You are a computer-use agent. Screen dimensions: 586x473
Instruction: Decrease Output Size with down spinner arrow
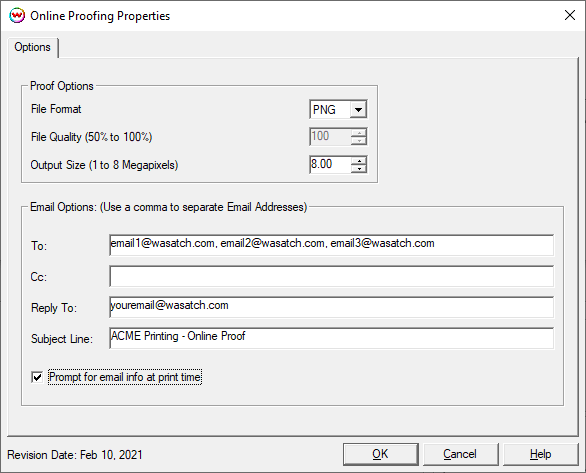(x=359, y=169)
